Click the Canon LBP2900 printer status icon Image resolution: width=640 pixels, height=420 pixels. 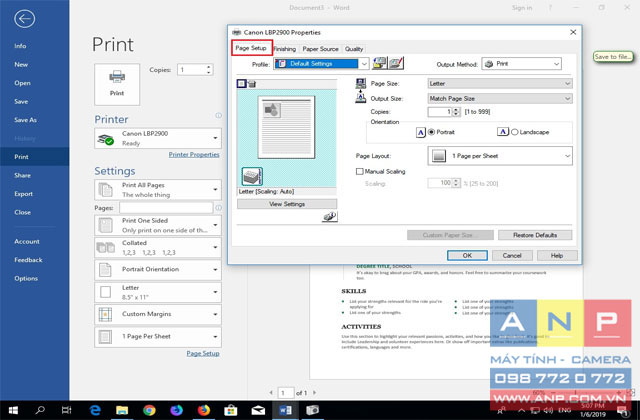click(105, 139)
